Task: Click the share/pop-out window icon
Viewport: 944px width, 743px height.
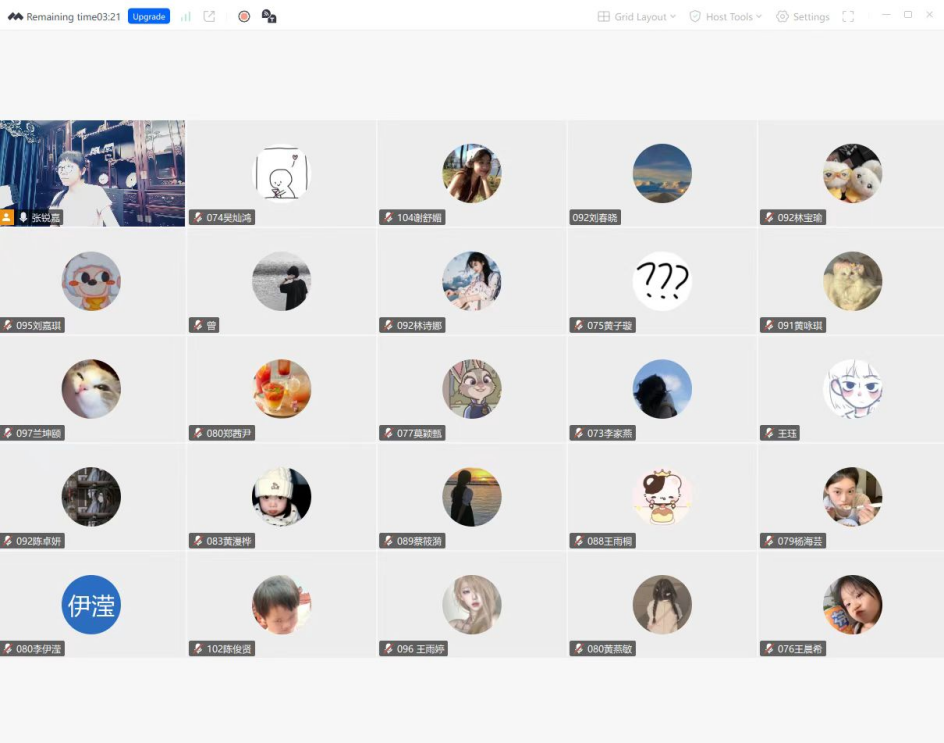Action: pyautogui.click(x=209, y=17)
